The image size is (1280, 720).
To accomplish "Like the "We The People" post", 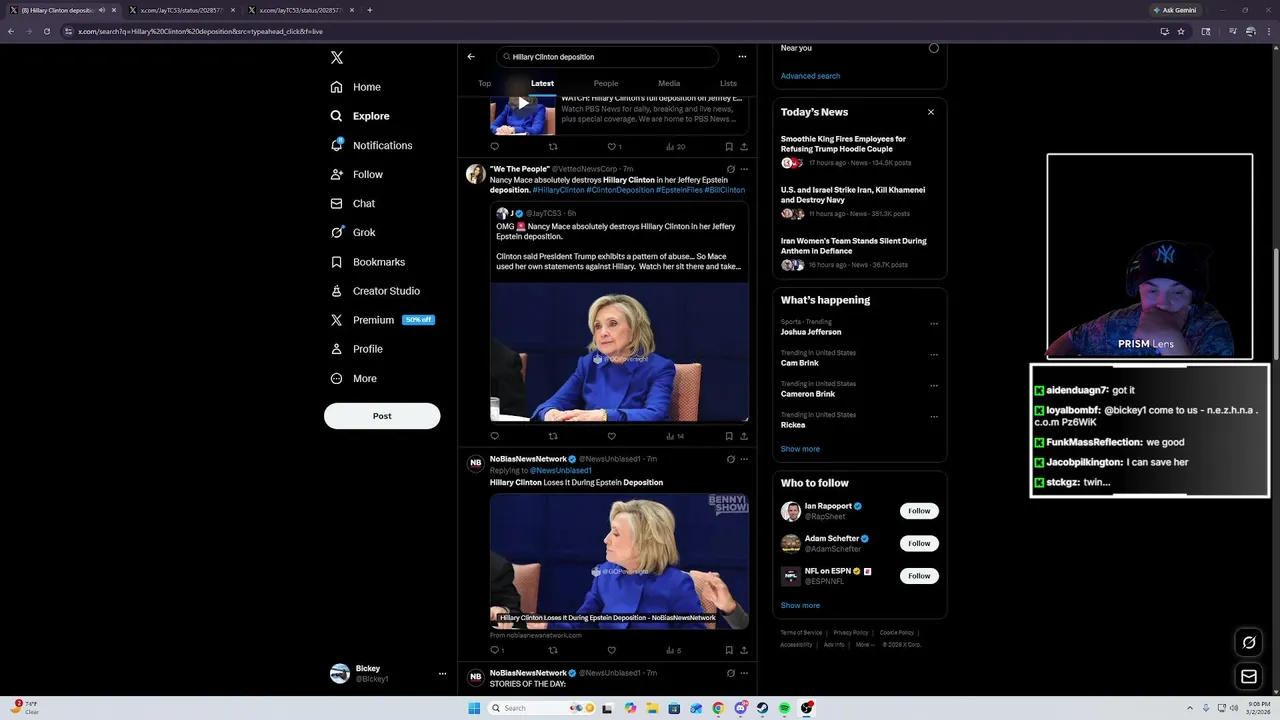I will point(611,436).
